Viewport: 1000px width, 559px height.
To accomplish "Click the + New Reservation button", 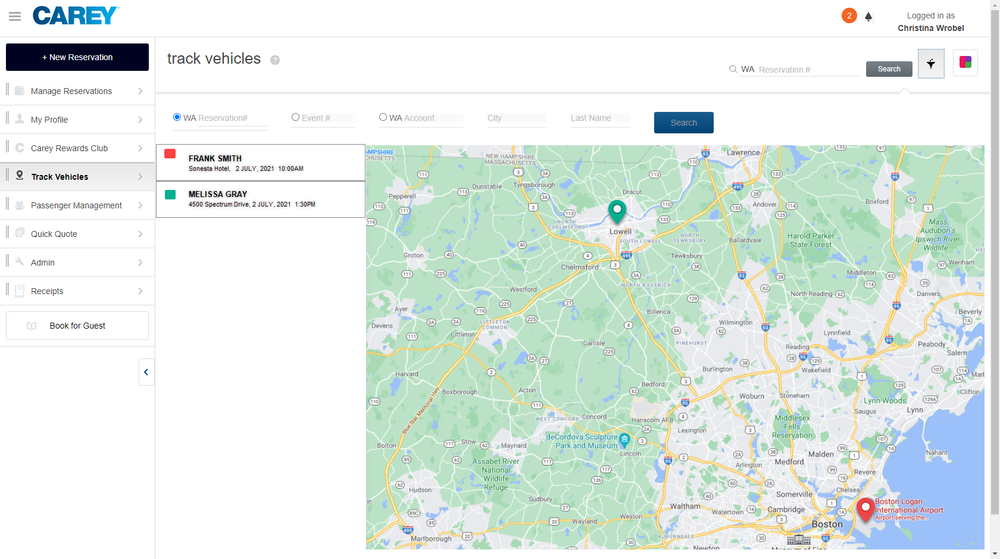I will coord(77,57).
